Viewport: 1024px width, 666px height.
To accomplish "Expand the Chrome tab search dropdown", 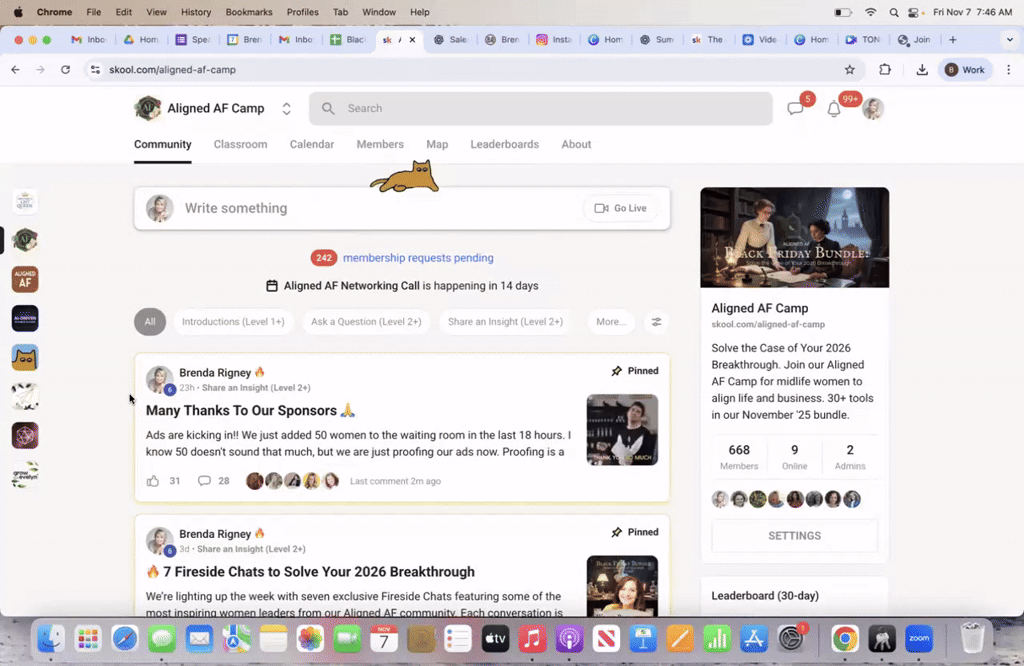I will 1010,40.
